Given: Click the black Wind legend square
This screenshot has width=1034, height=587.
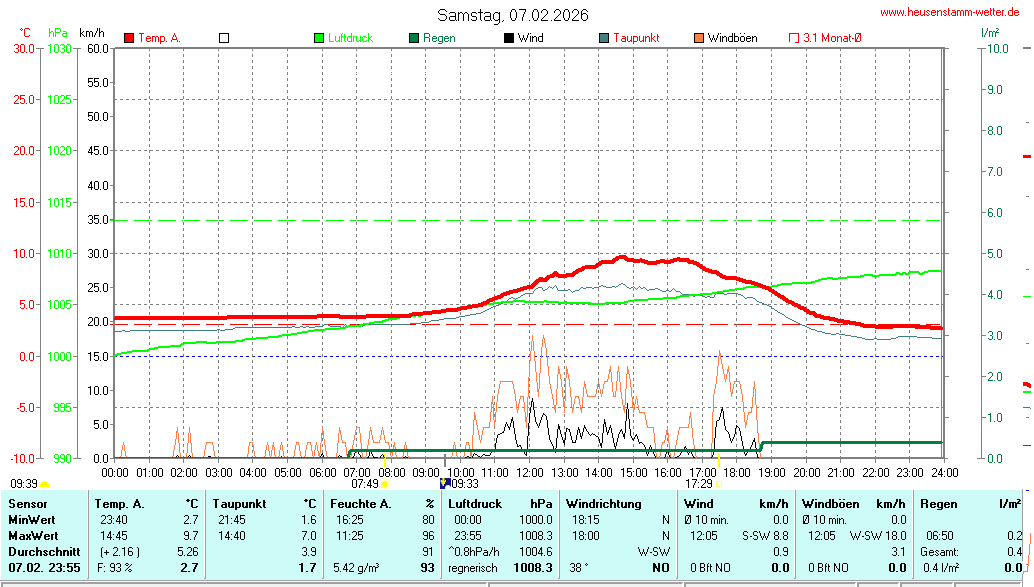Looking at the screenshot, I should 509,38.
